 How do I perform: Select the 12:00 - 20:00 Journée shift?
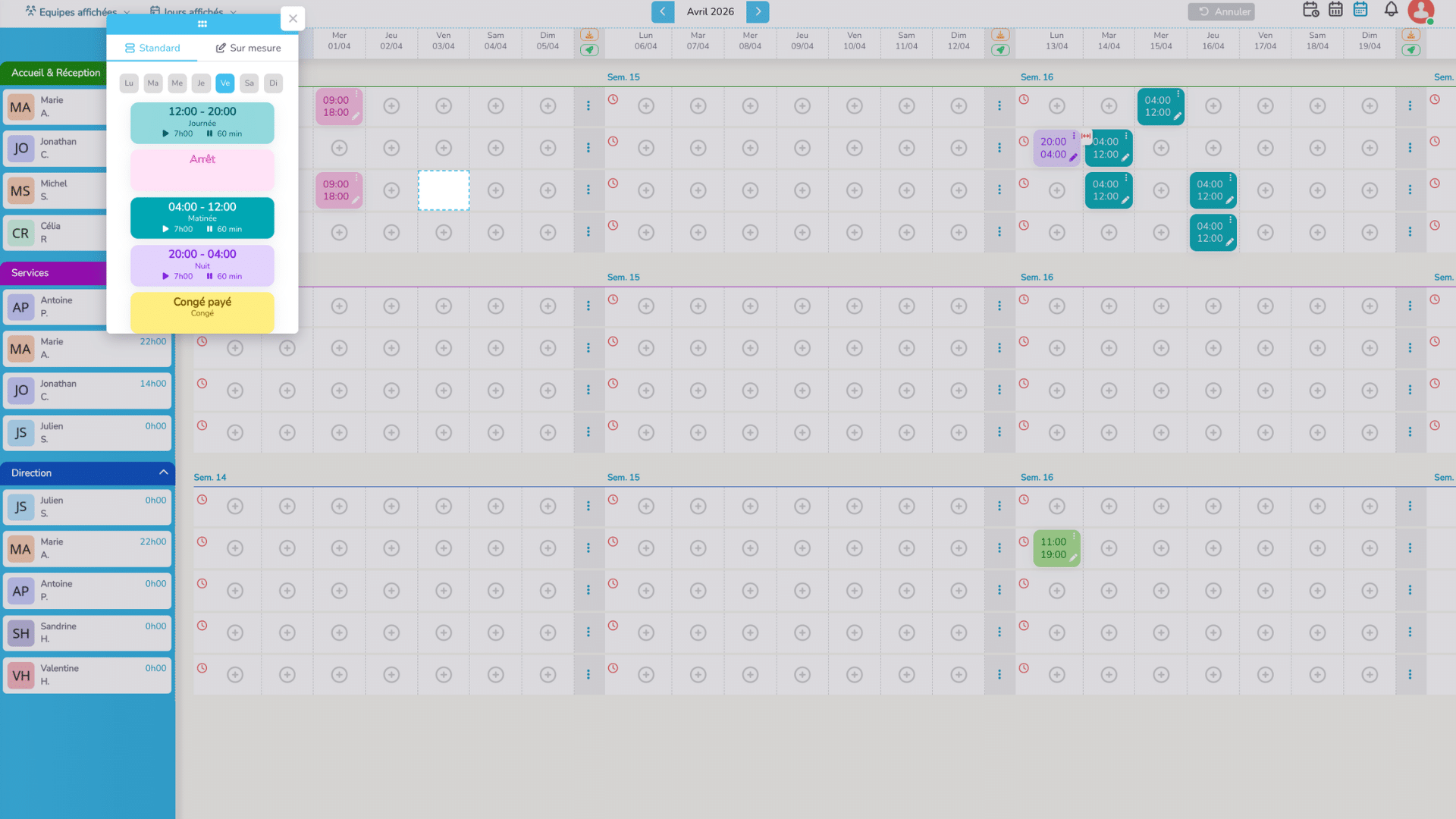(202, 123)
